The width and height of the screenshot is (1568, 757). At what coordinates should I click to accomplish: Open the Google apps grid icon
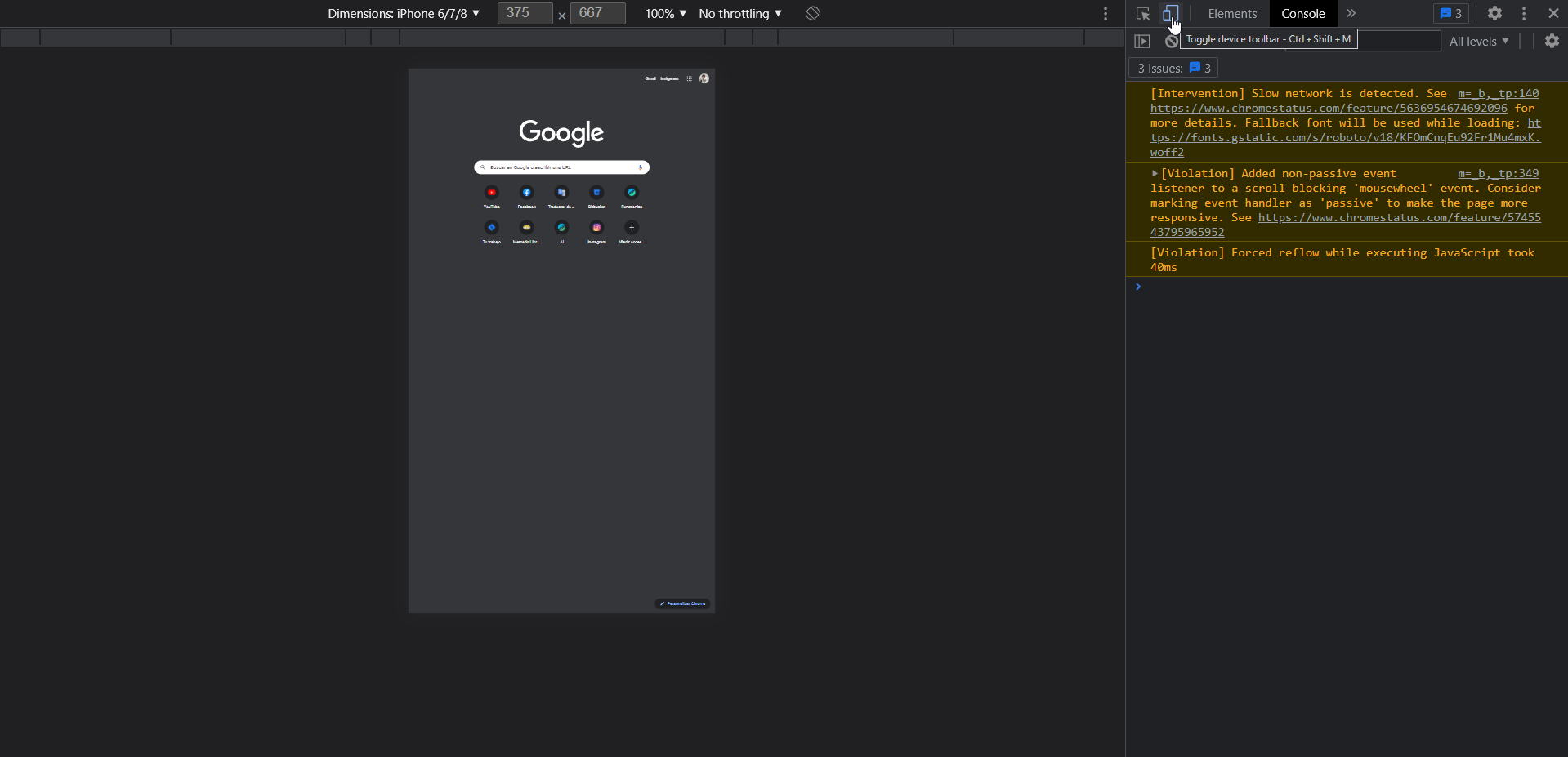coord(689,78)
